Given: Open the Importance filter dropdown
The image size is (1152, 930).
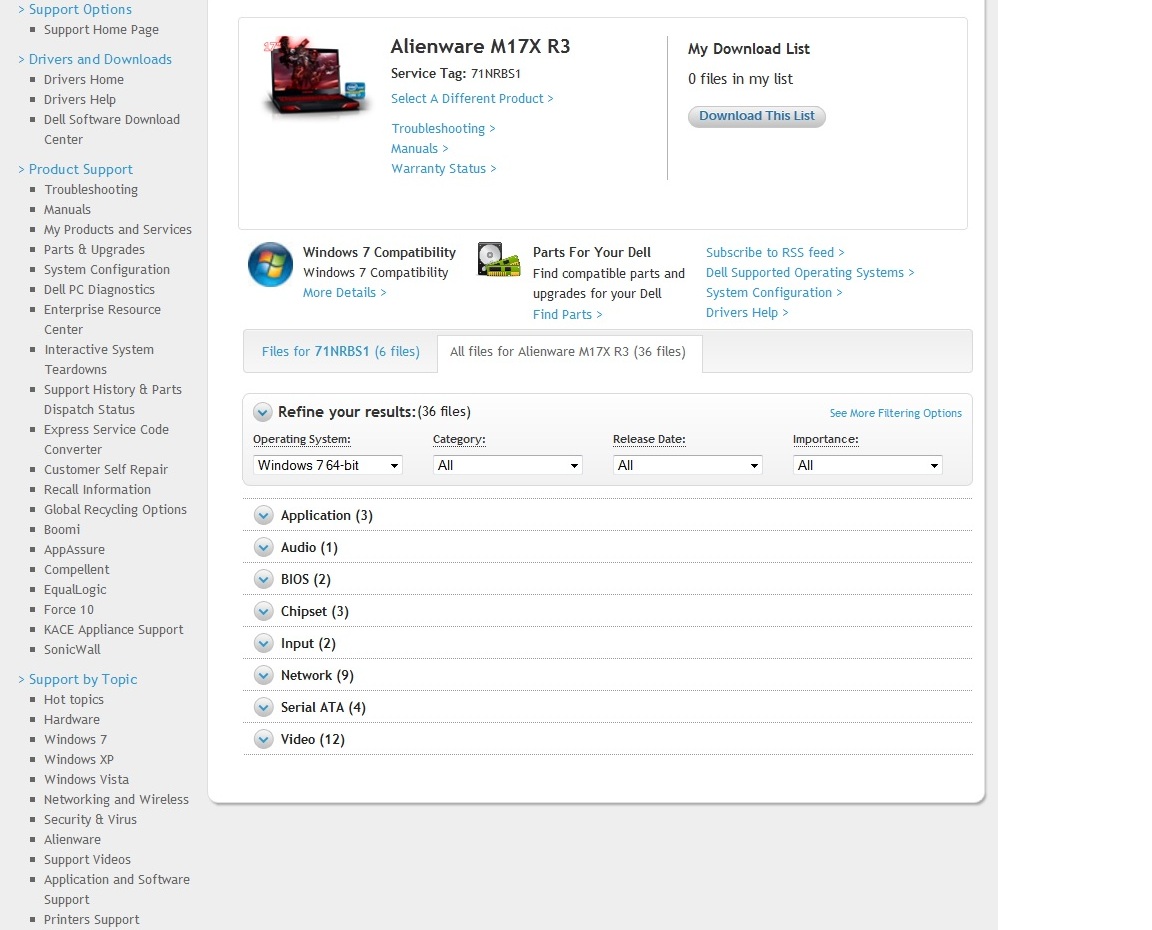Looking at the screenshot, I should [x=868, y=465].
